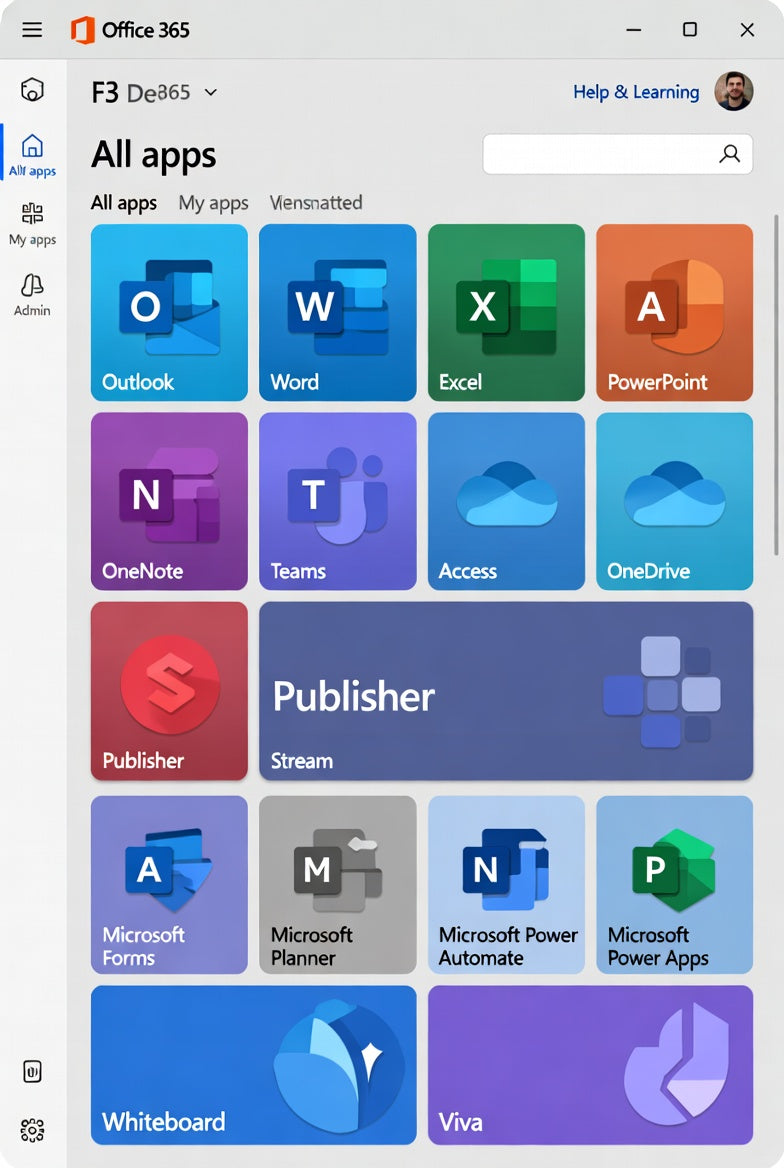
Task: Open Help & Learning link
Action: (x=636, y=92)
